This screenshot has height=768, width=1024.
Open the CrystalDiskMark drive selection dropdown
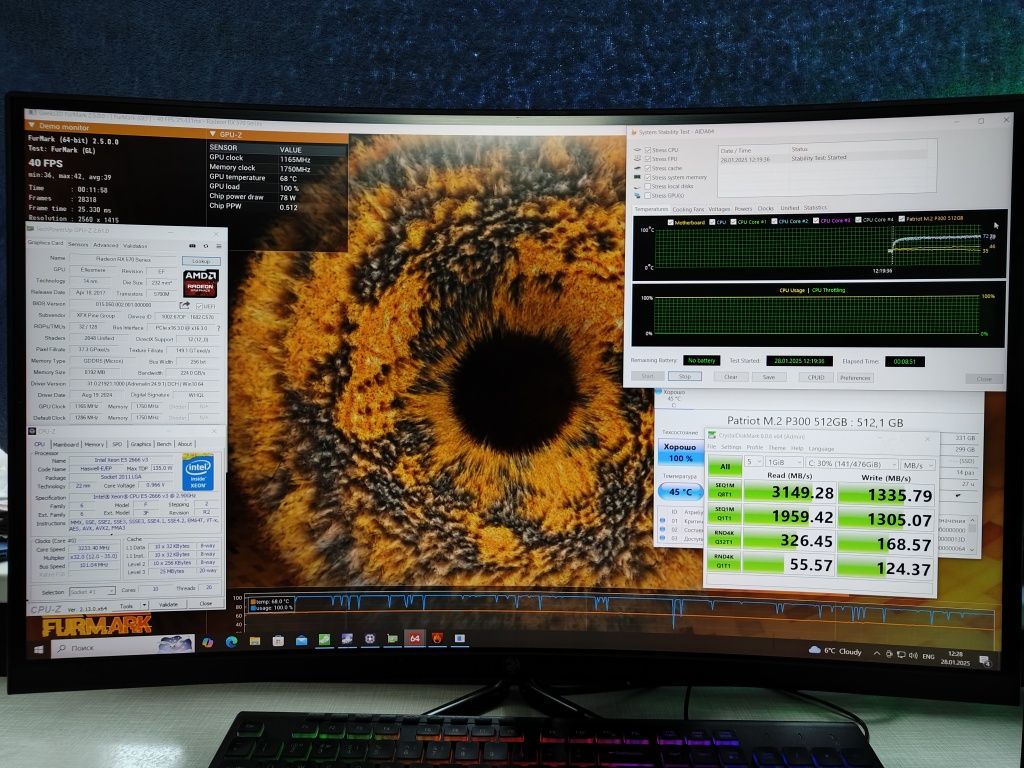click(x=852, y=464)
